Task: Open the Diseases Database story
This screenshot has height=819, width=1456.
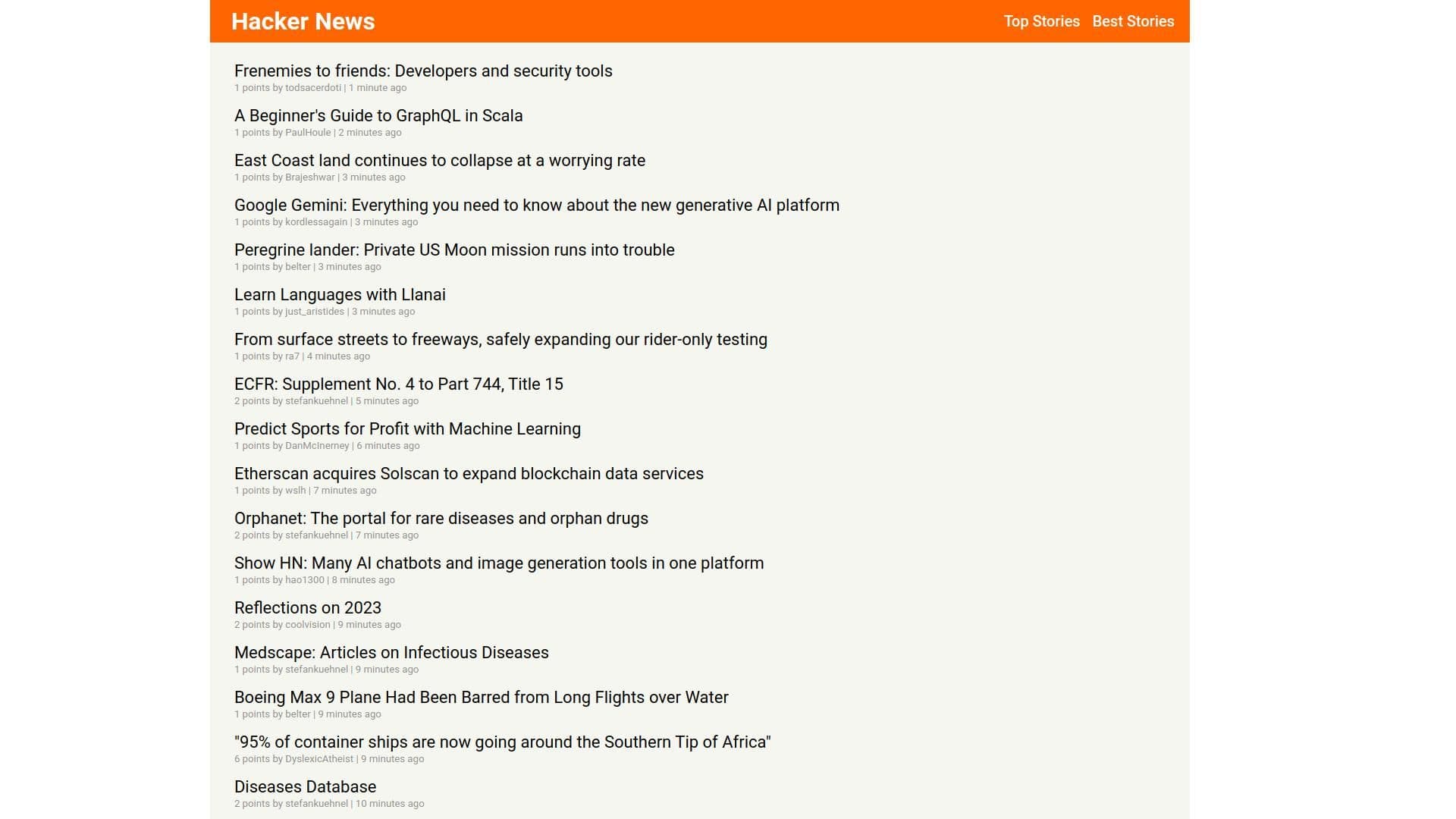Action: [305, 786]
